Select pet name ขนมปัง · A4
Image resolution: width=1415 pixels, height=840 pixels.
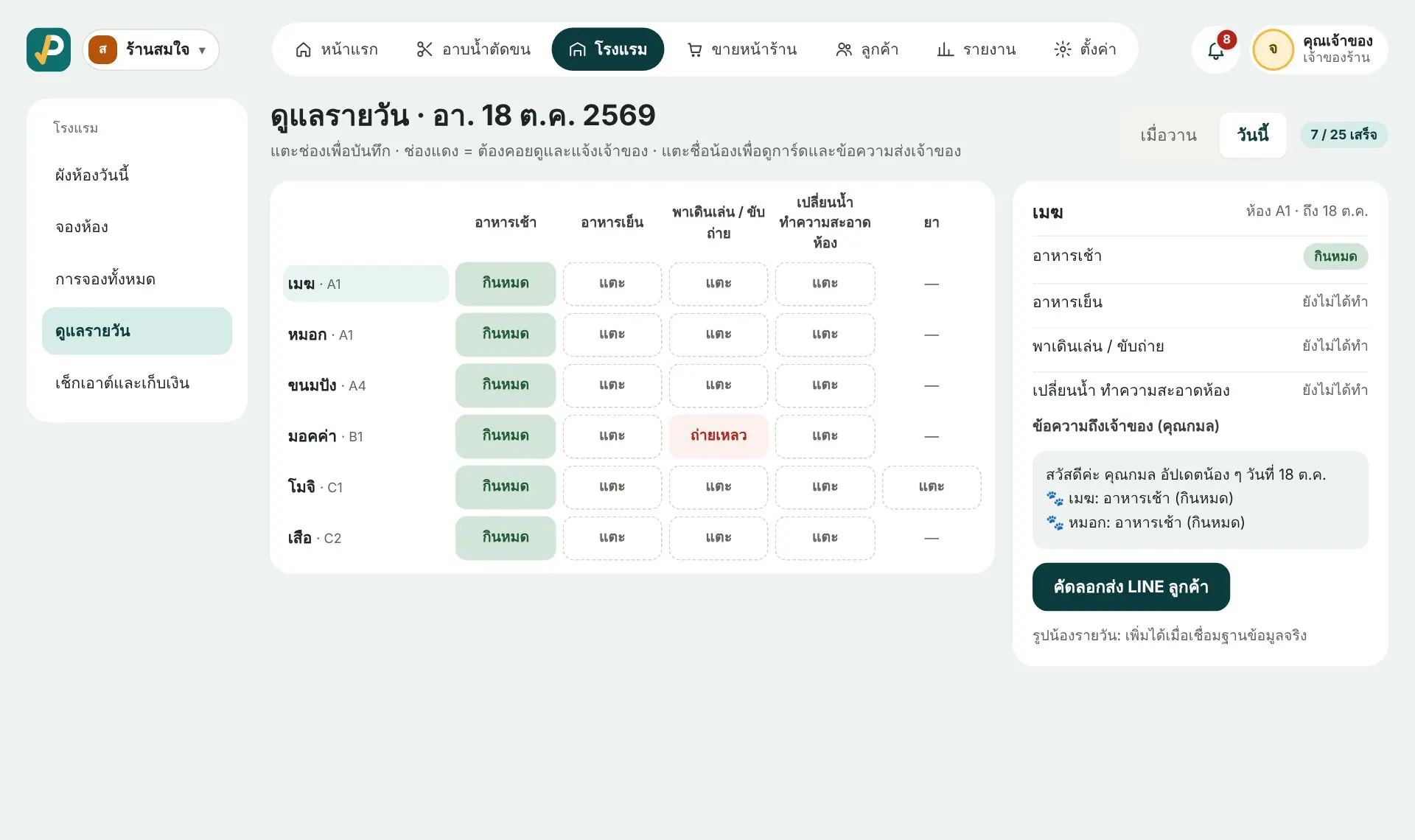tap(366, 385)
